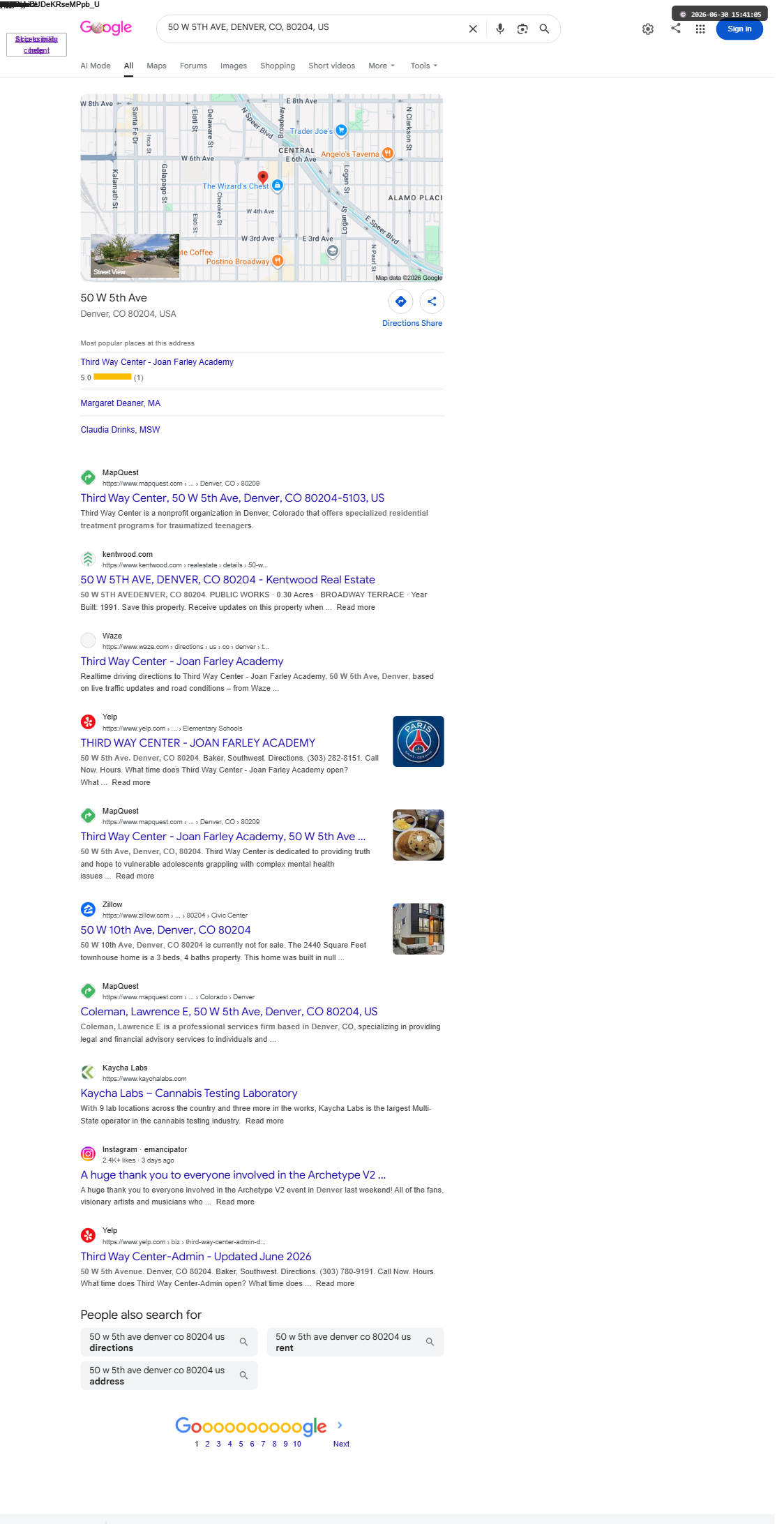Select the All results tab
Viewport: 784px width, 1524px height.
128,66
